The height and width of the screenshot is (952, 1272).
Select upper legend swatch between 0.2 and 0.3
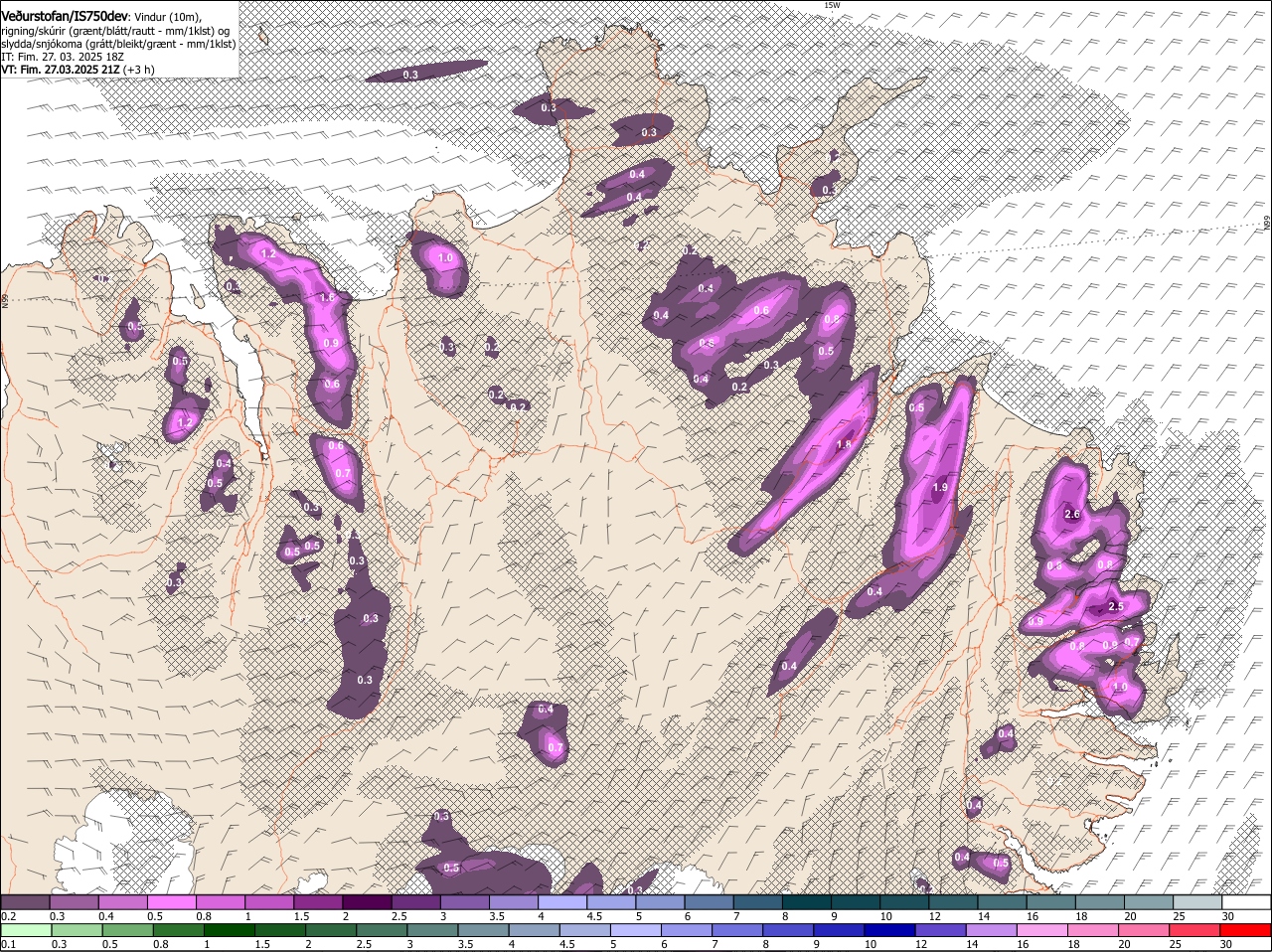pyautogui.click(x=25, y=902)
